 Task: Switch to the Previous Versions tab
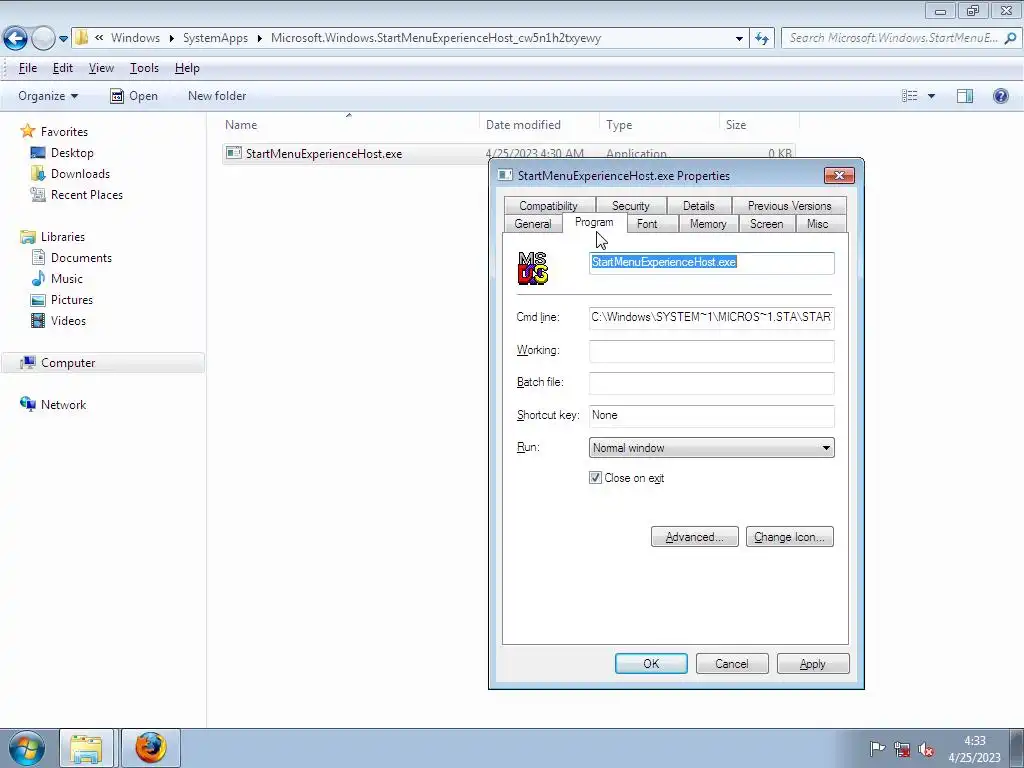pos(790,206)
